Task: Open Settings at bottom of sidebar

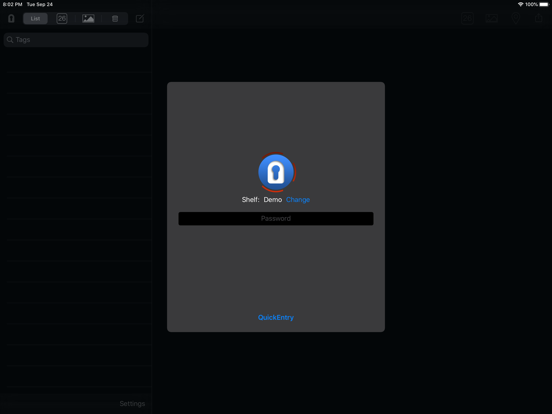Action: pos(132,403)
